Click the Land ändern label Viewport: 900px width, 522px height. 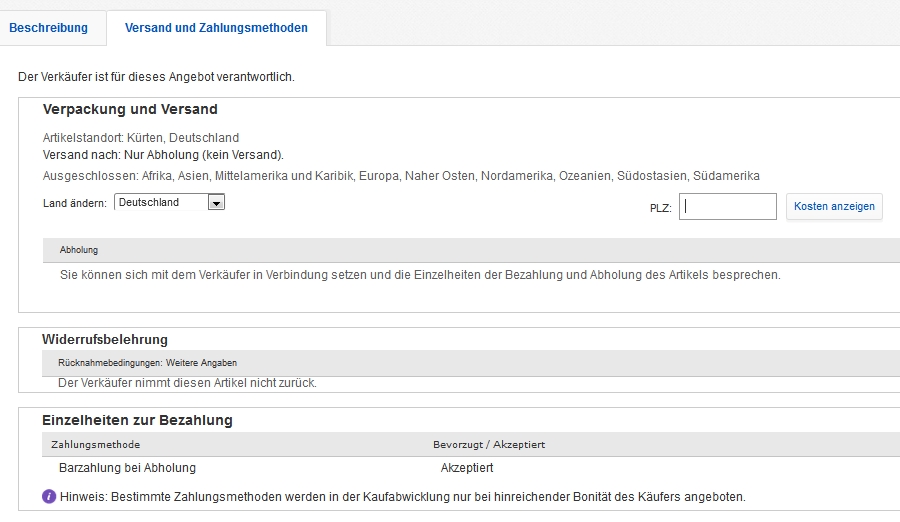pos(74,203)
